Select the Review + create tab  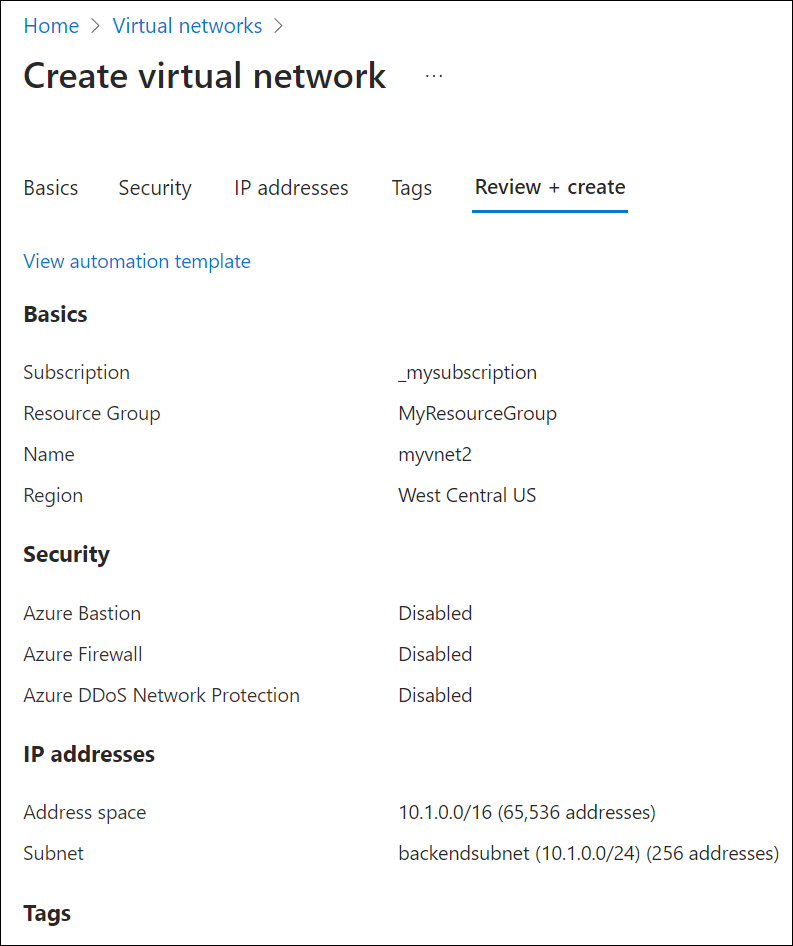(549, 188)
